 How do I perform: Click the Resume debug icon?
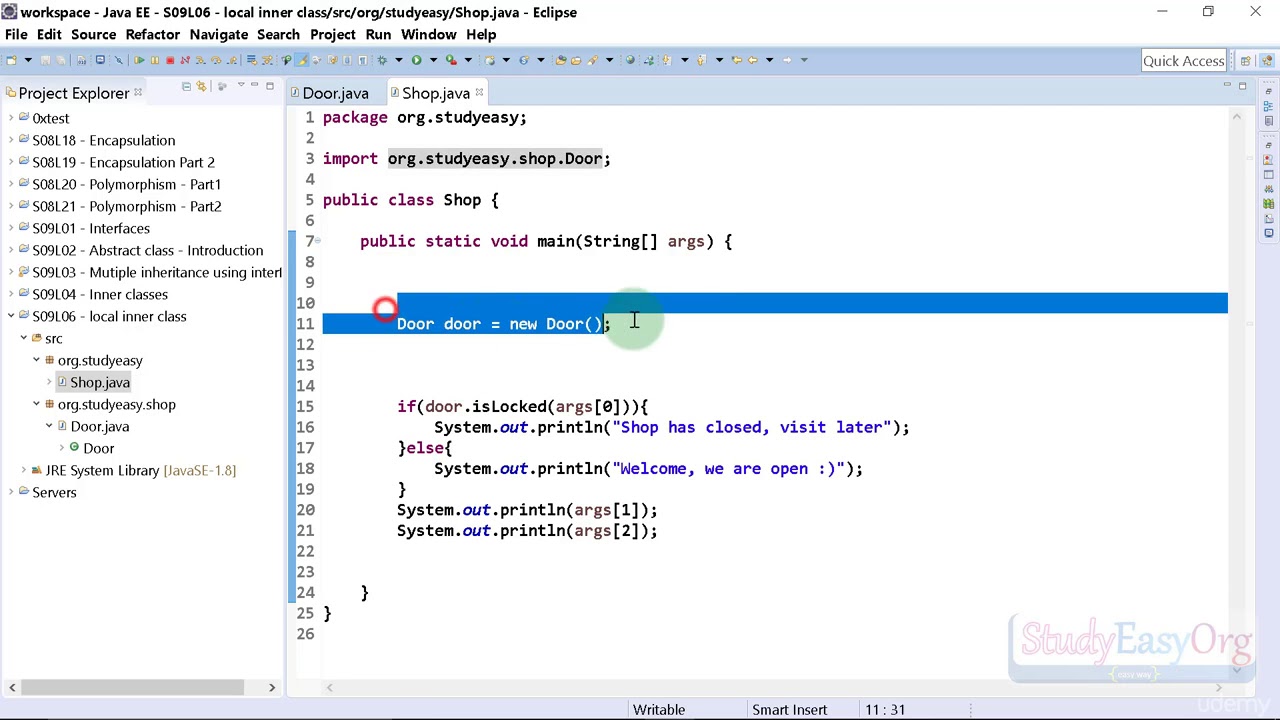coord(139,60)
